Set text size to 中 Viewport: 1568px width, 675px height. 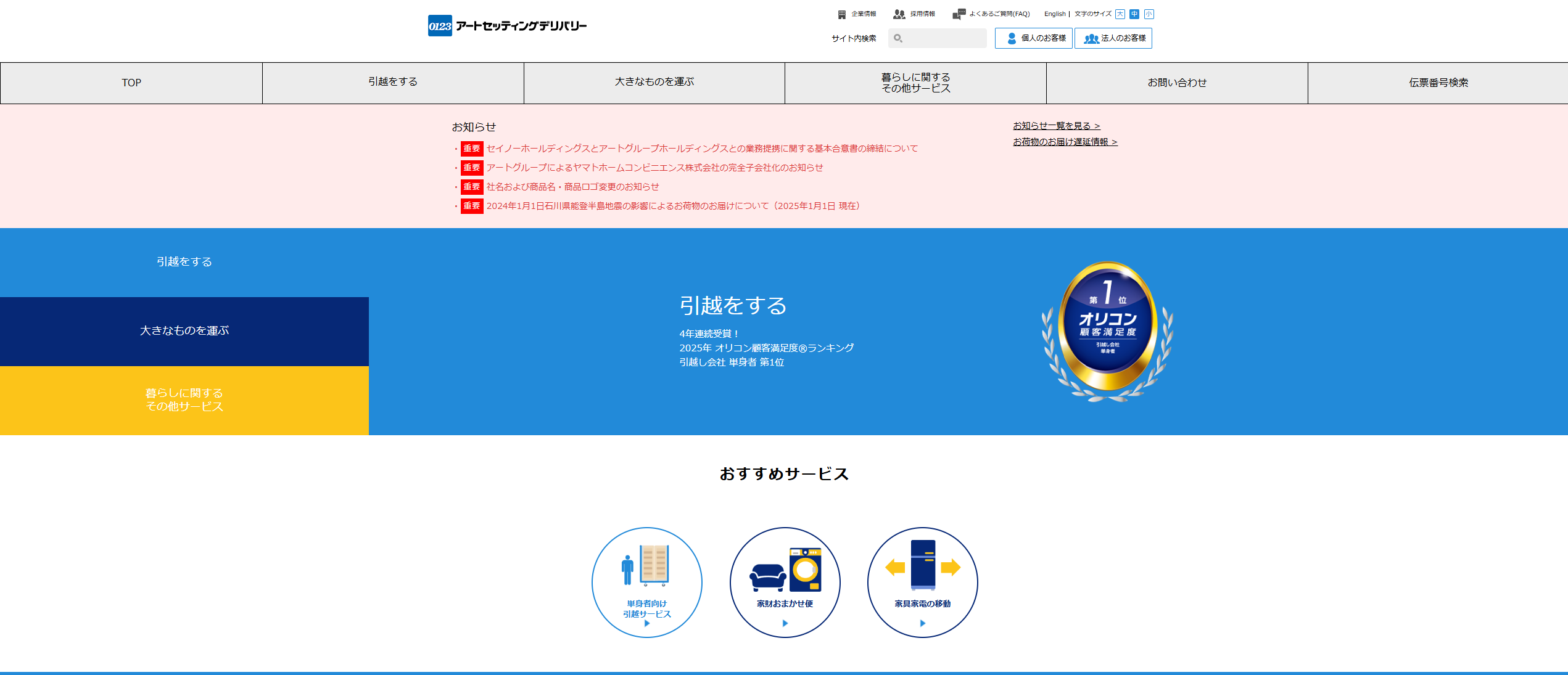coord(1134,14)
